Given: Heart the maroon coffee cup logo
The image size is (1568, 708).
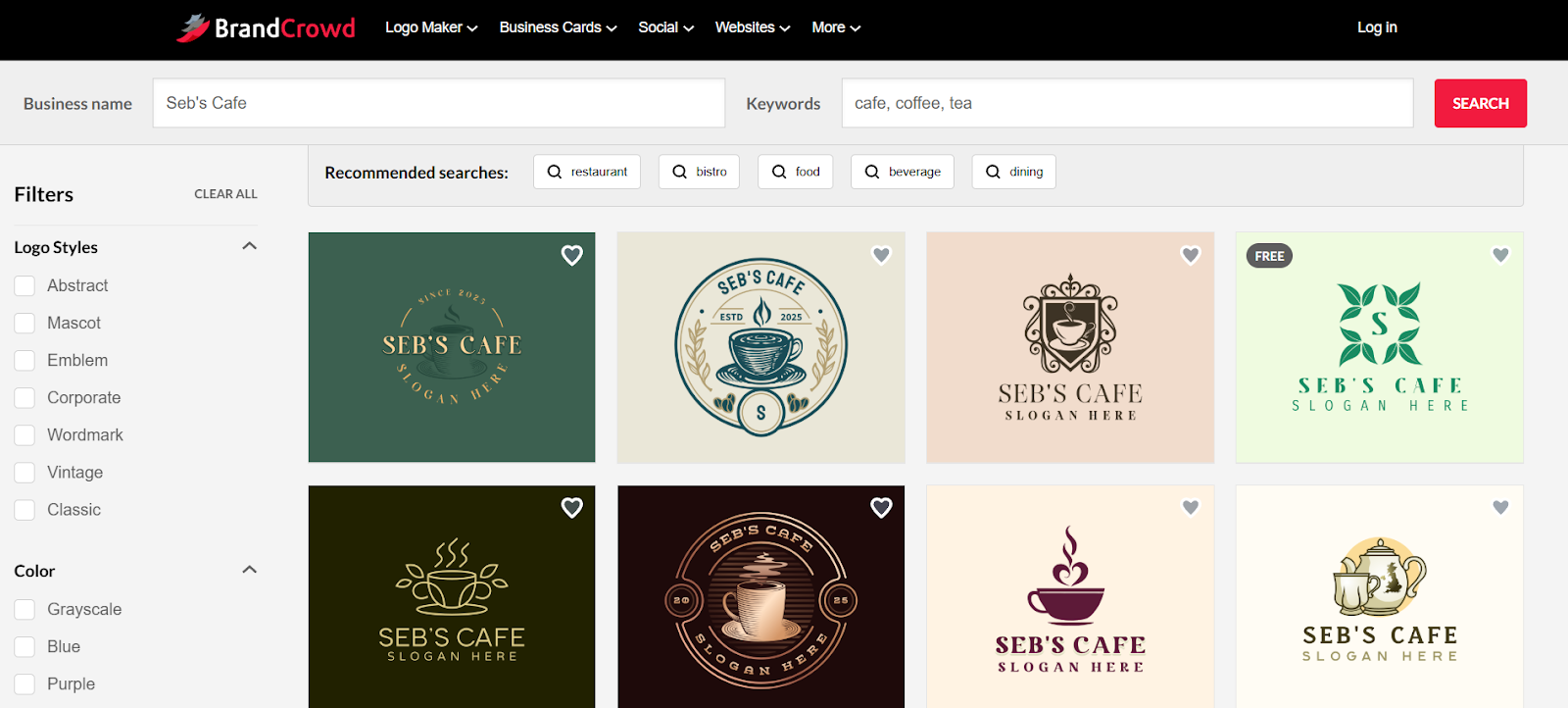Looking at the screenshot, I should coord(1190,508).
